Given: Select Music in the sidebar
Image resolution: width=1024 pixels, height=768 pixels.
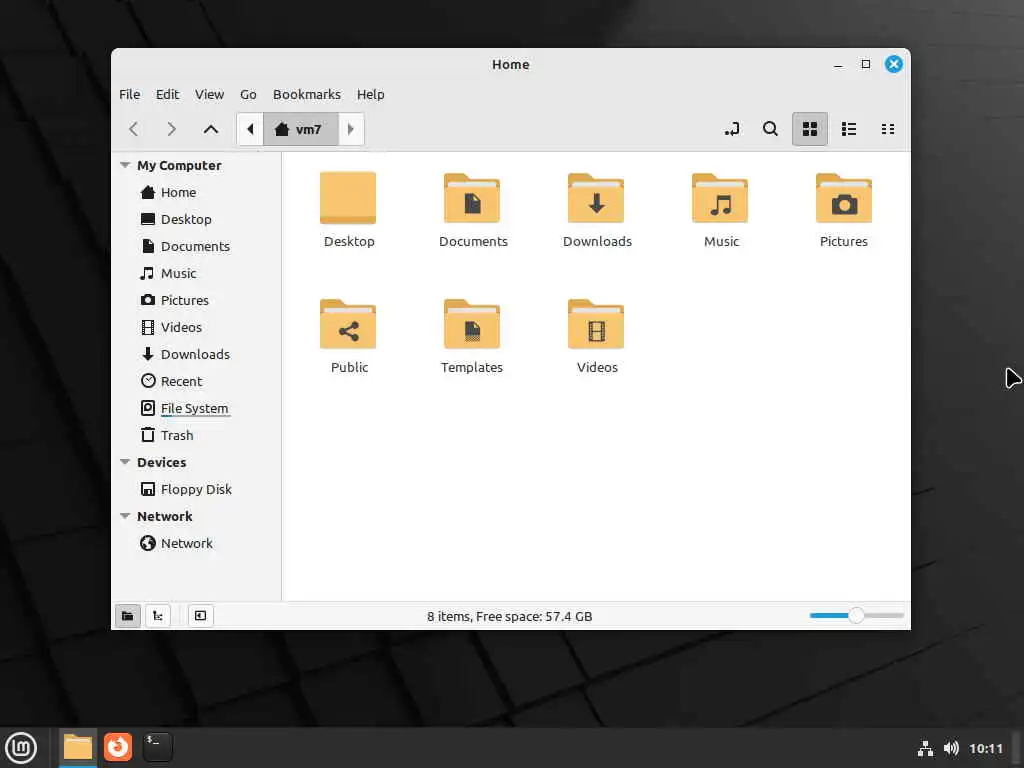Looking at the screenshot, I should click(196, 274).
